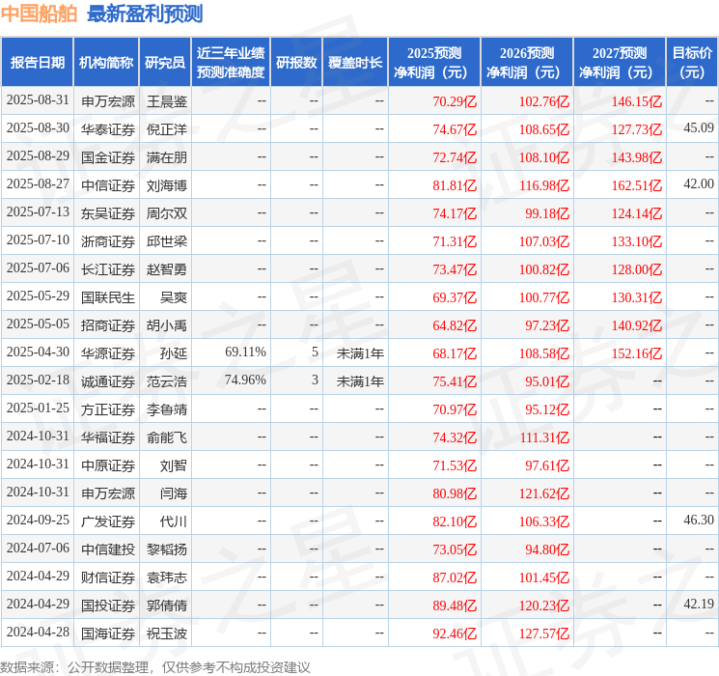Click the 数据来源 disclaimer footer text
This screenshot has height=676, width=719.
pyautogui.click(x=155, y=667)
